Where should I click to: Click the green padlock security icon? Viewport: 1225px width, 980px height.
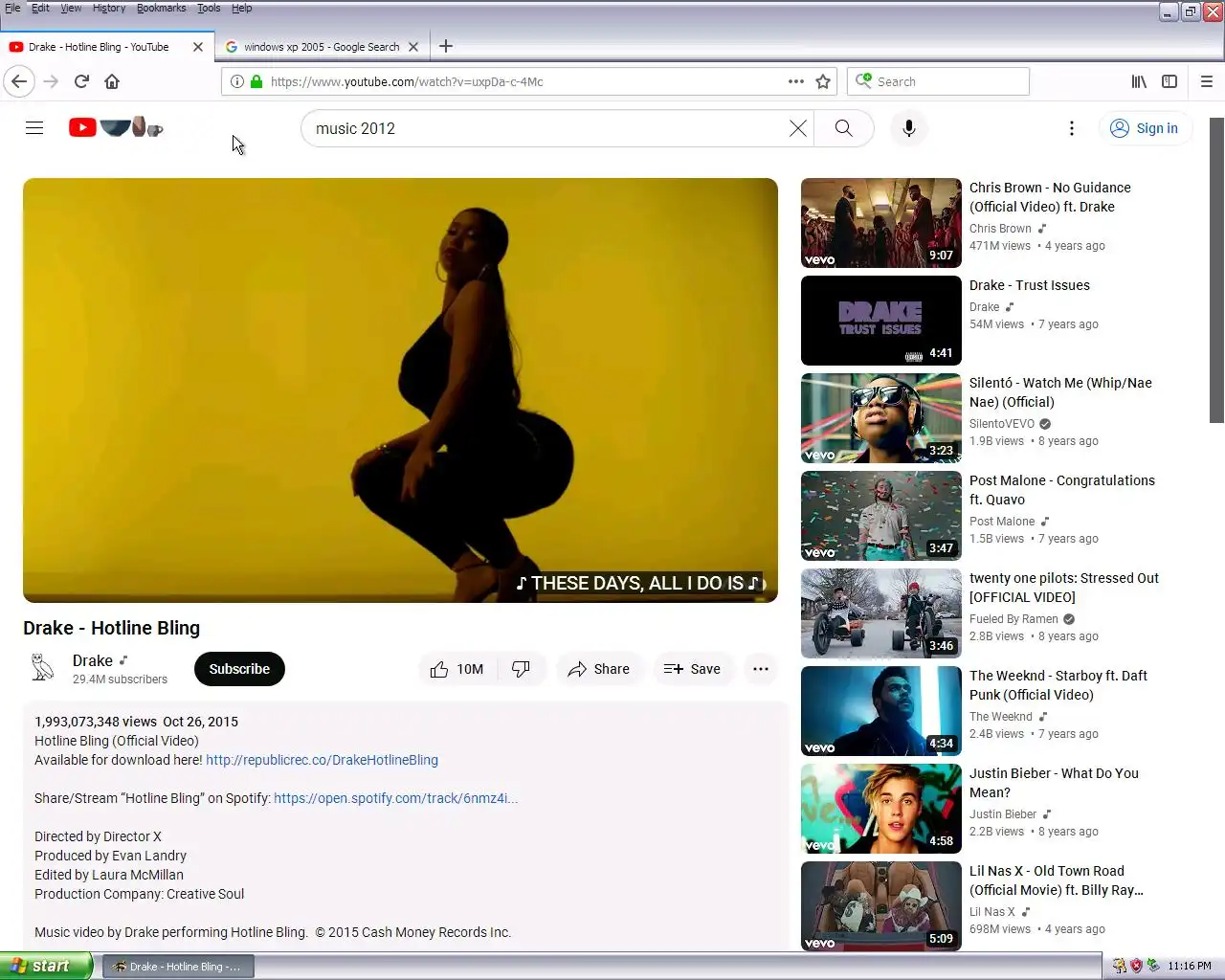click(256, 81)
